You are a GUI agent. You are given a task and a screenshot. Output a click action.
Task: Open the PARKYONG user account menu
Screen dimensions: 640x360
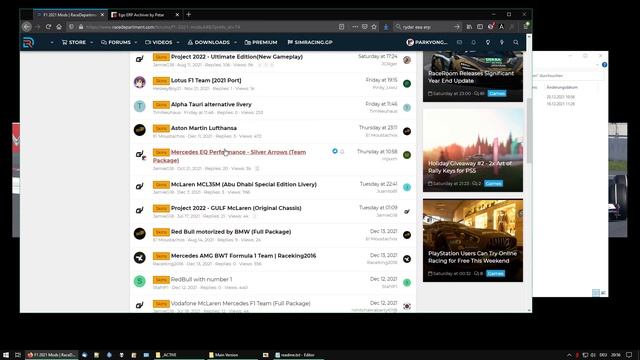[427, 42]
